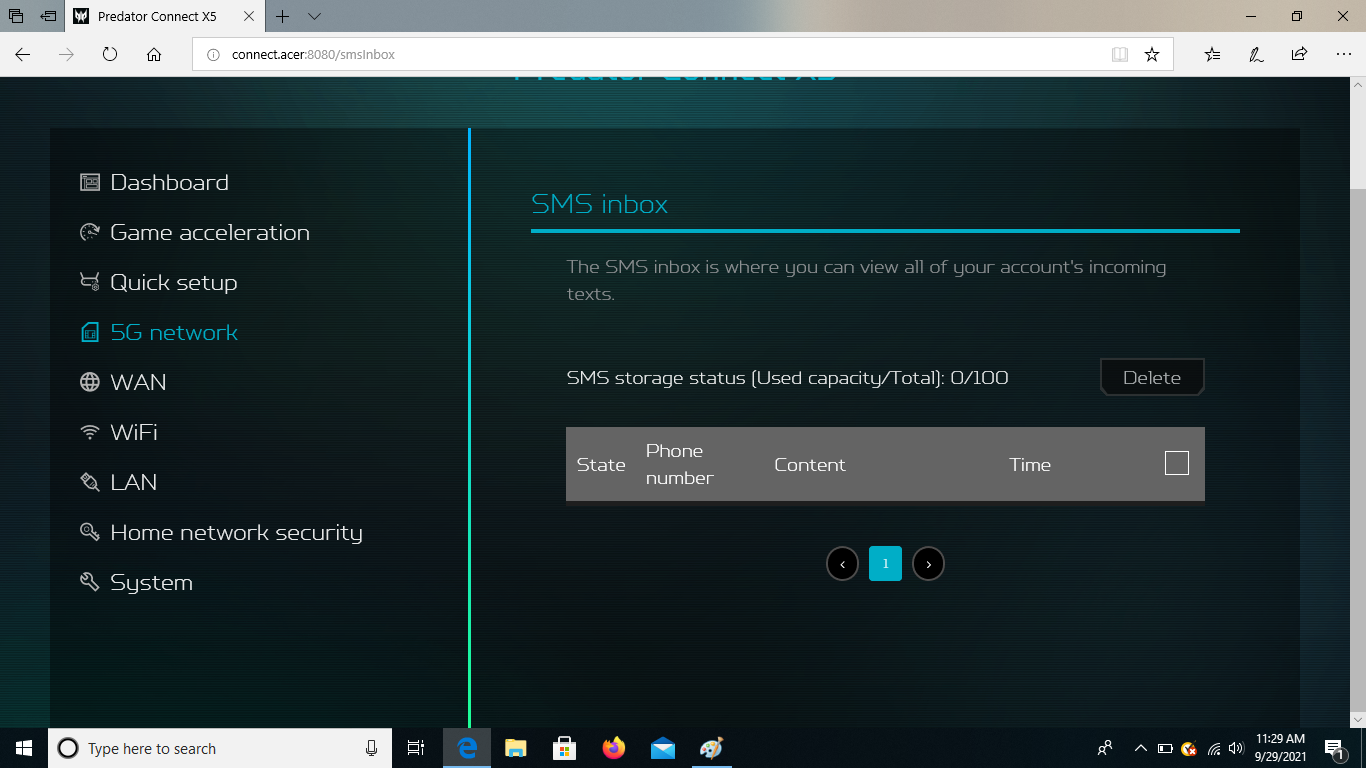Open browser Settings and more menu
The width and height of the screenshot is (1366, 768).
(x=1342, y=55)
